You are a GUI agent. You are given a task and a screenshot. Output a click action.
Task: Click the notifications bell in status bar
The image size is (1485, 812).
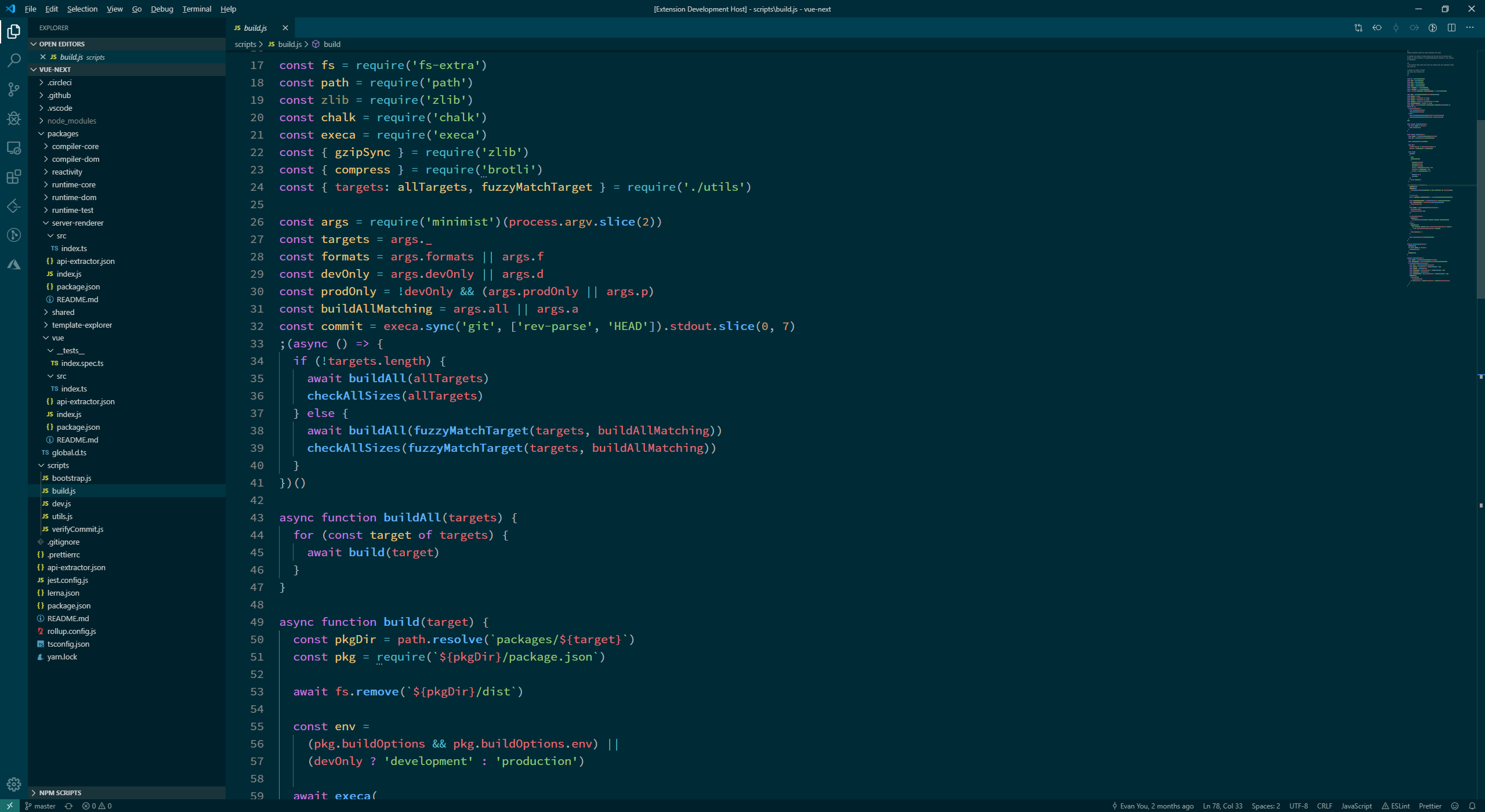point(1472,806)
